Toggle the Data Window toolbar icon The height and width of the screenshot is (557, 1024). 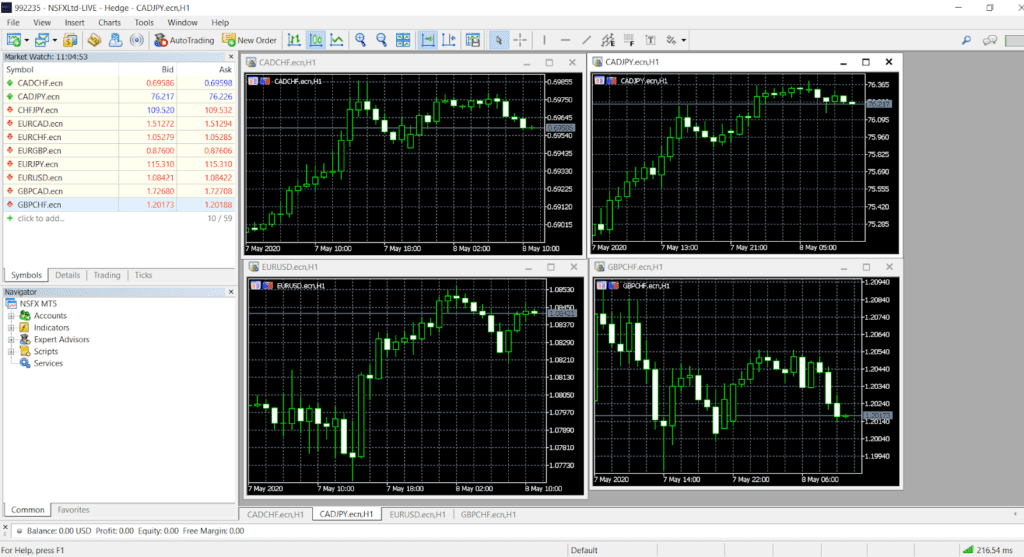[x=94, y=40]
